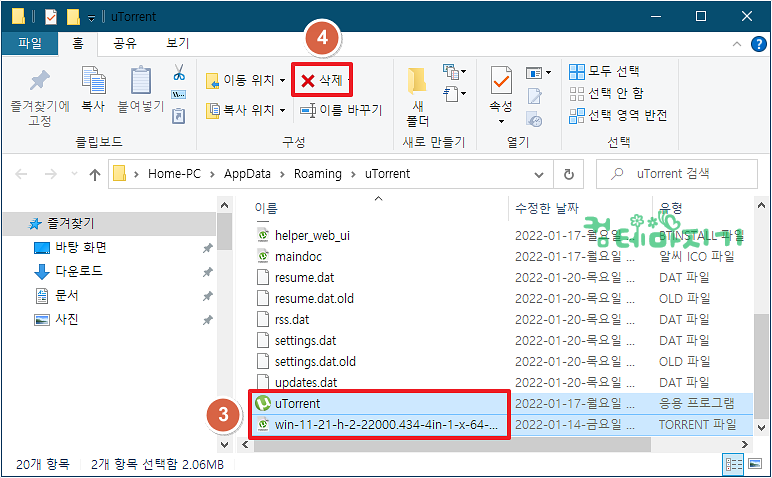Open the Customize Quick Access Toolbar dropdown
Screen dimensions: 772x478
[92, 18]
